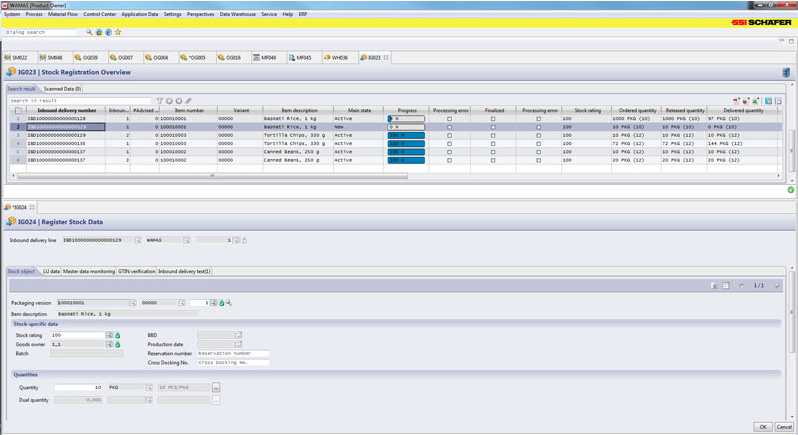Toggle Processing error checkbox in first row

[449, 119]
